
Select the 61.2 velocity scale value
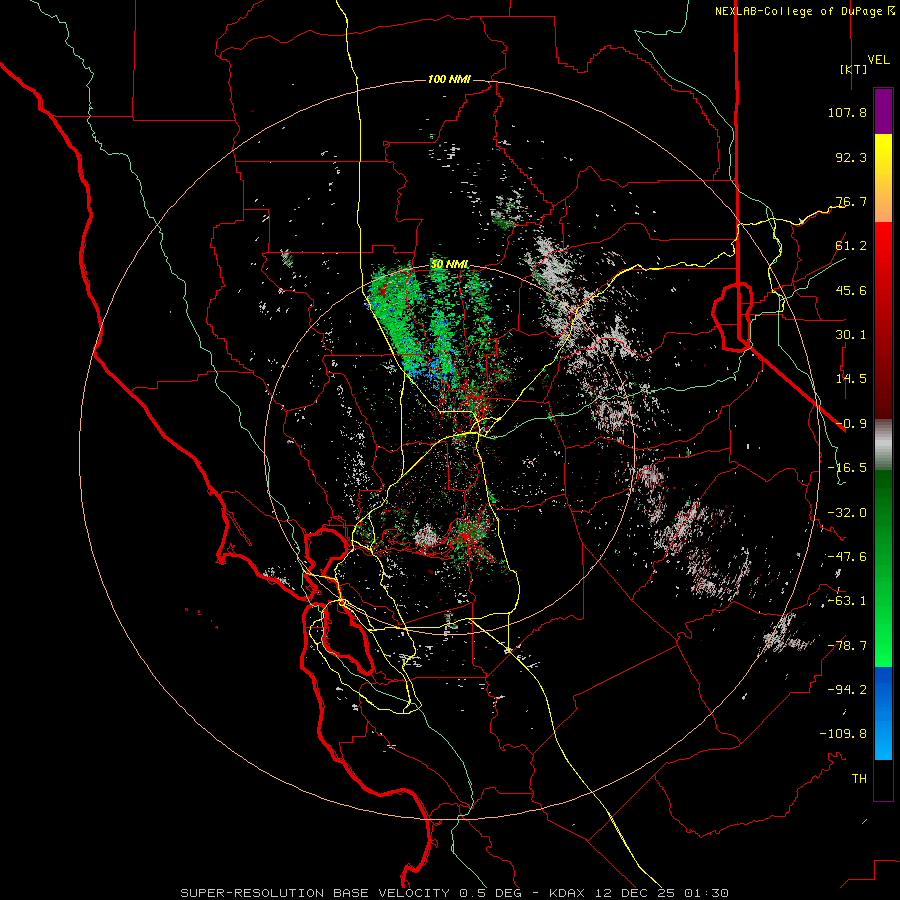[x=851, y=246]
